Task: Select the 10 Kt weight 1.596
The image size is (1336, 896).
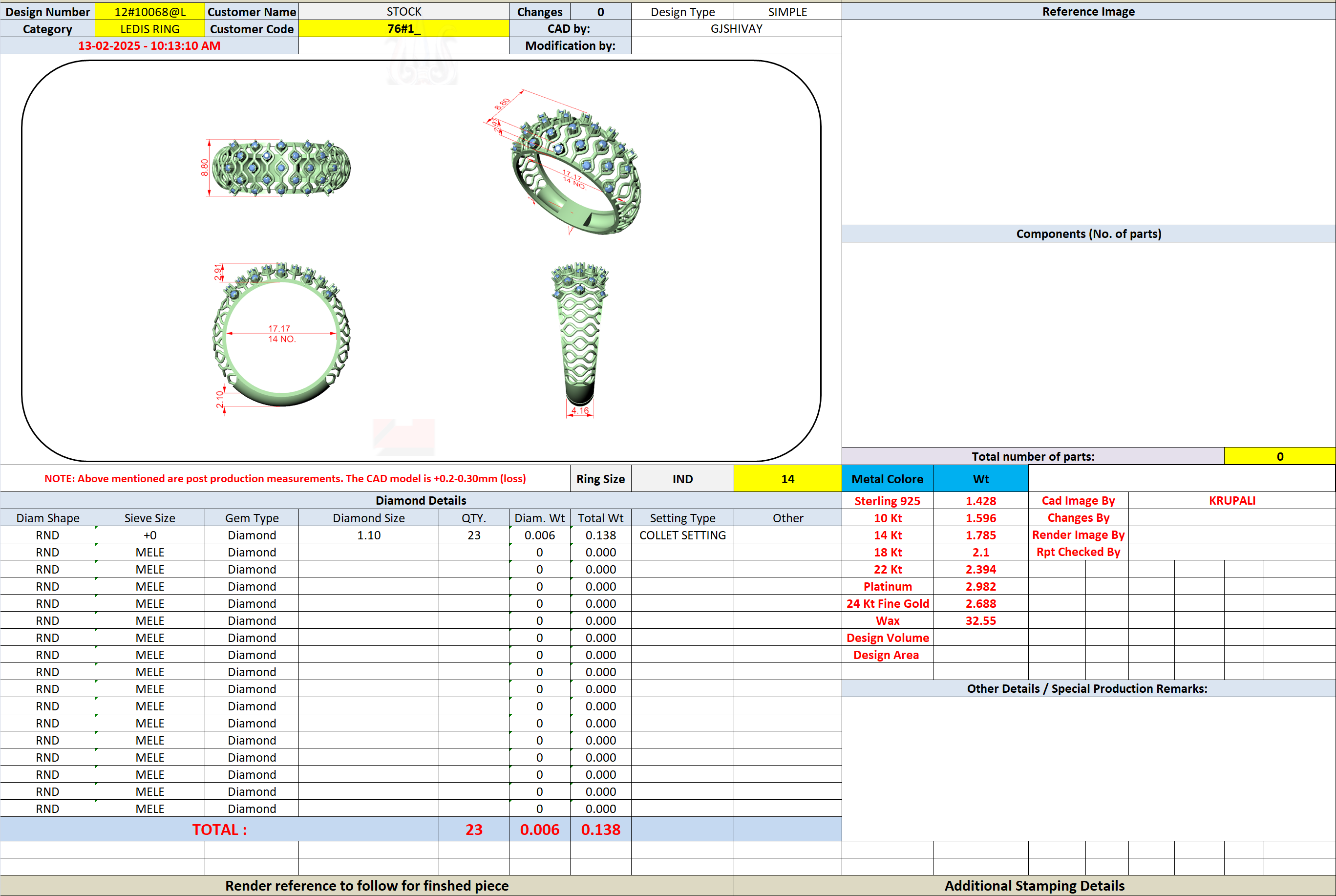Action: (981, 518)
